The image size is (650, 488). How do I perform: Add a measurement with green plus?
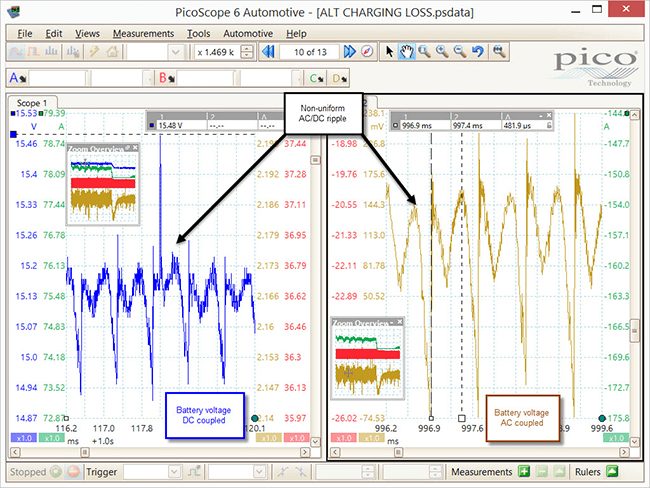524,471
